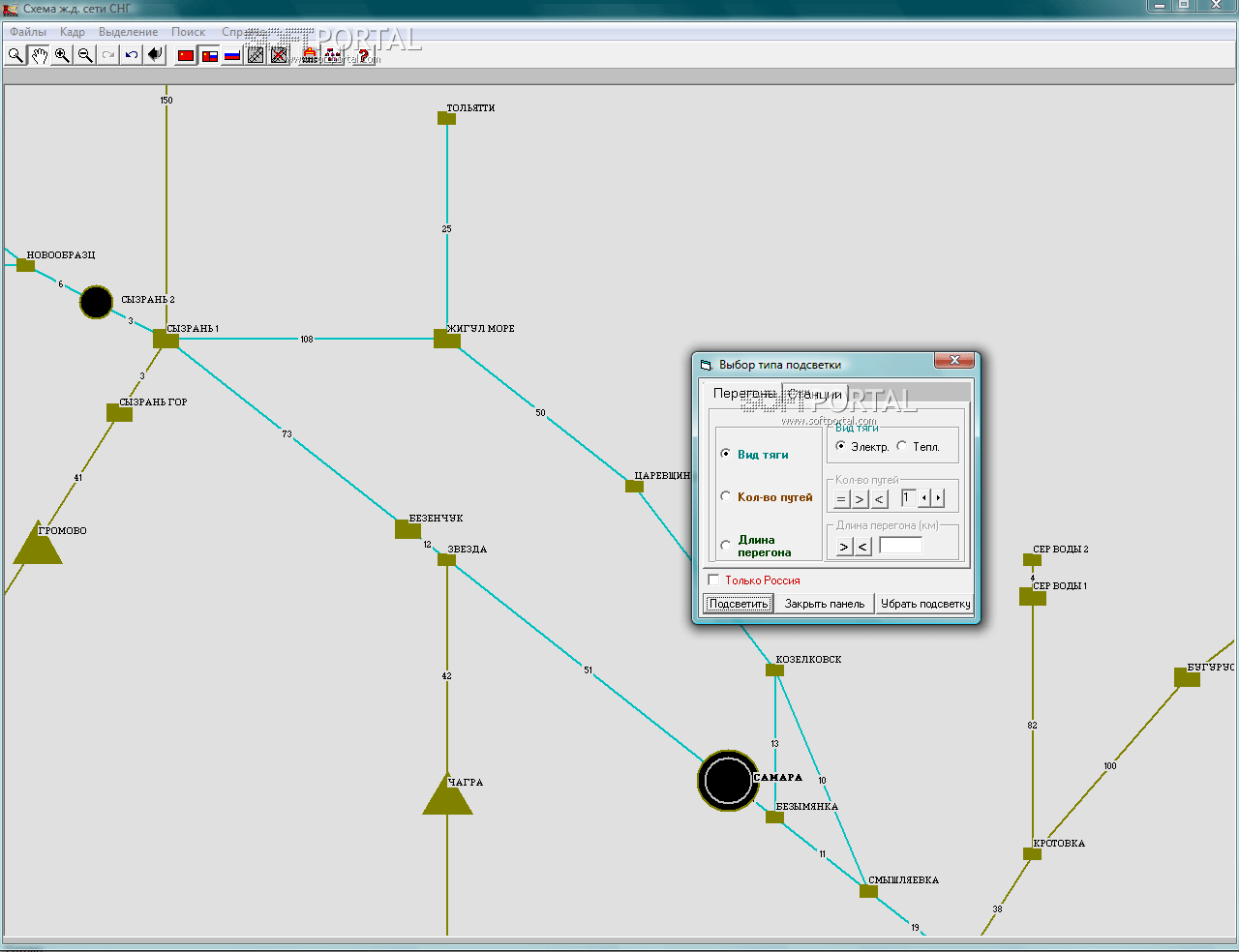Click the БЕЗЫМЯНКА station square marker
Image resolution: width=1239 pixels, height=952 pixels.
[x=774, y=817]
